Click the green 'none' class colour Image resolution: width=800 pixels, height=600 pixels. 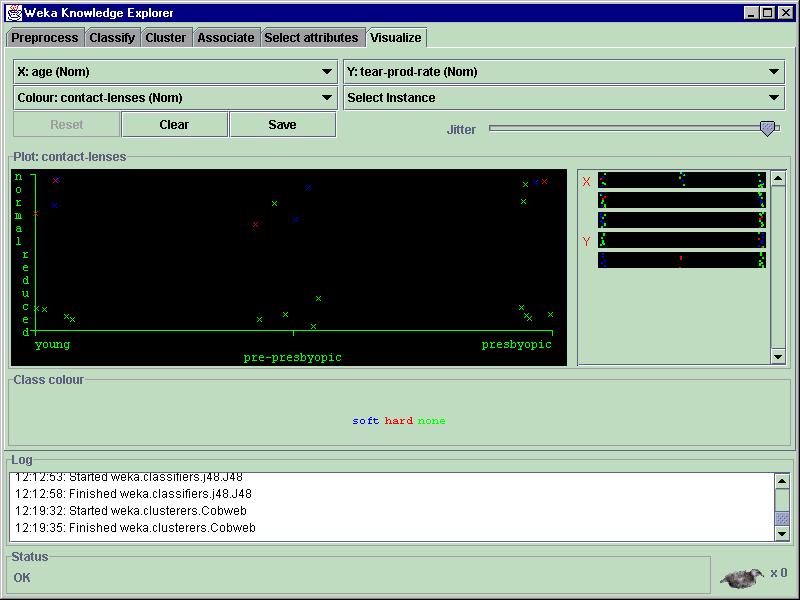pyautogui.click(x=431, y=421)
